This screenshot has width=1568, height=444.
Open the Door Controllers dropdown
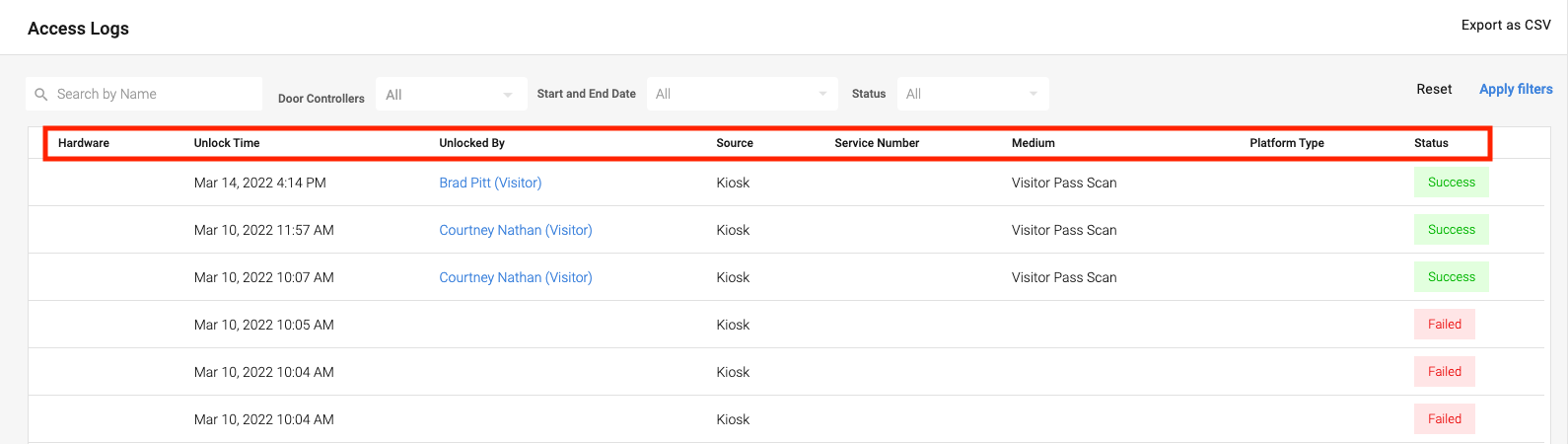[449, 95]
